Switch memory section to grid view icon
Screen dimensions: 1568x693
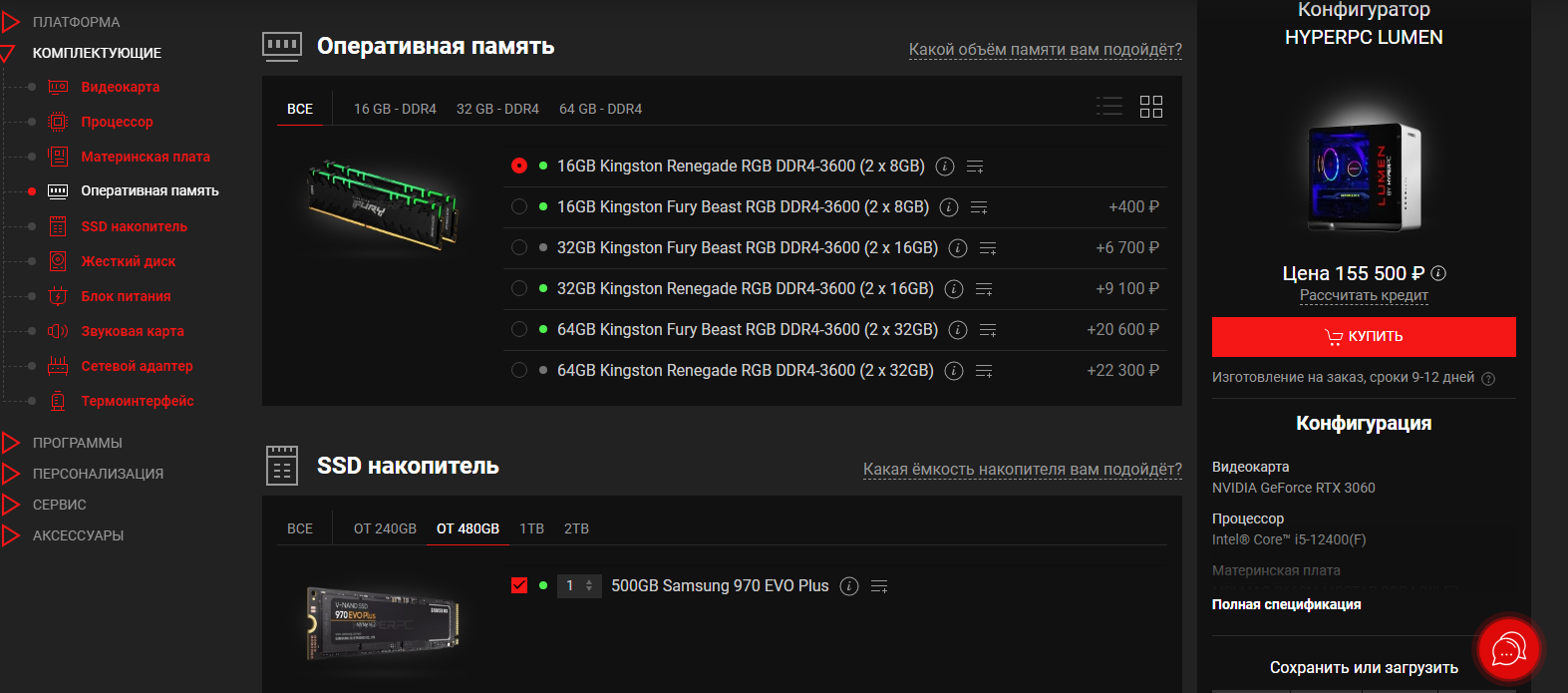[x=1151, y=107]
